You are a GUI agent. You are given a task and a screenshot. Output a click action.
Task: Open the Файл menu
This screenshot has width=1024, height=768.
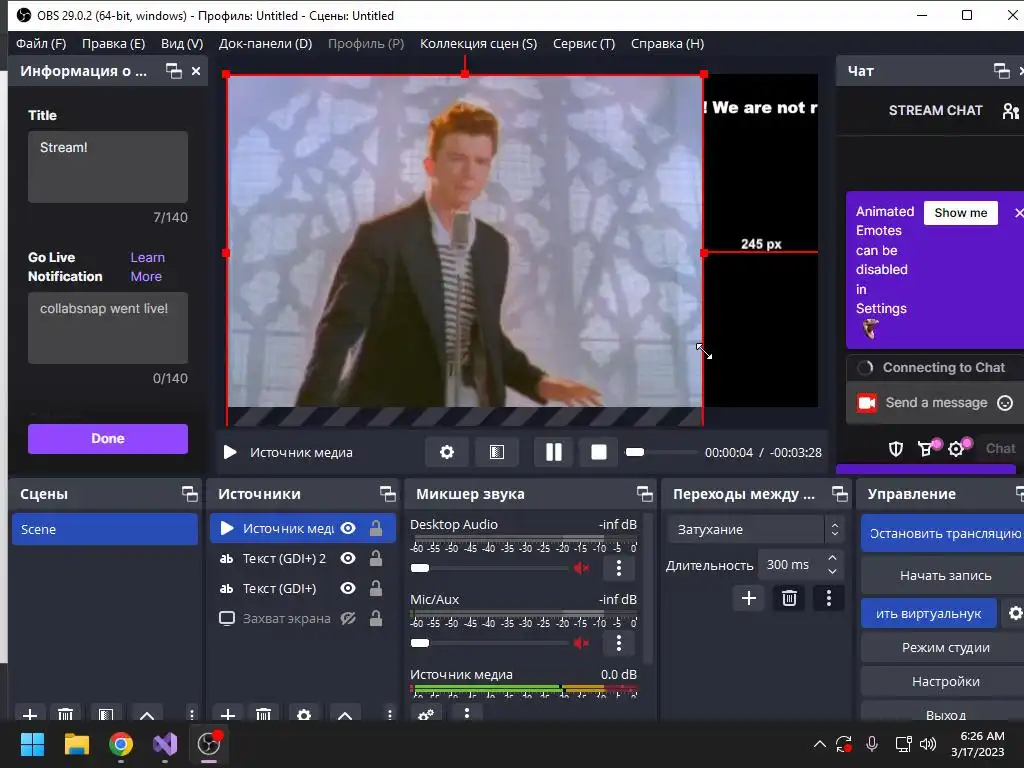click(x=41, y=44)
